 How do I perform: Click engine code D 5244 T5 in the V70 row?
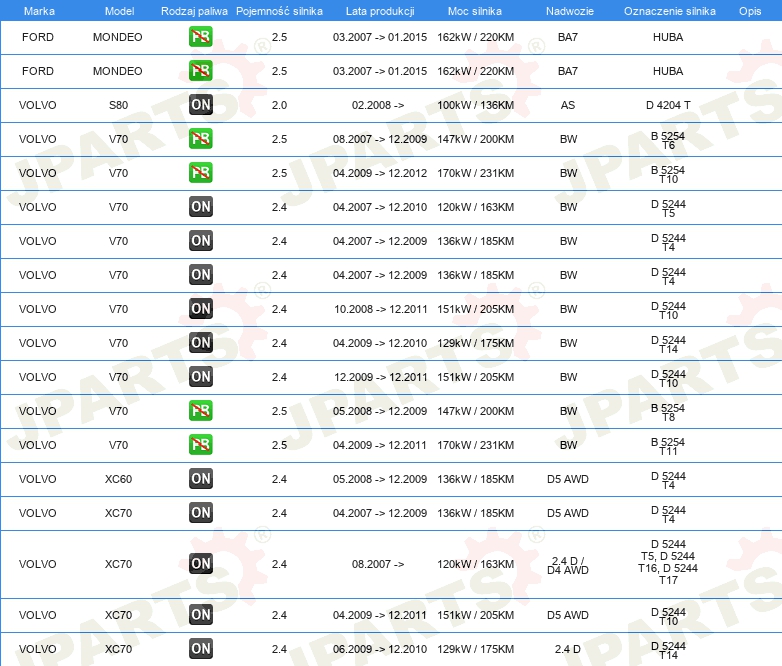pyautogui.click(x=668, y=209)
